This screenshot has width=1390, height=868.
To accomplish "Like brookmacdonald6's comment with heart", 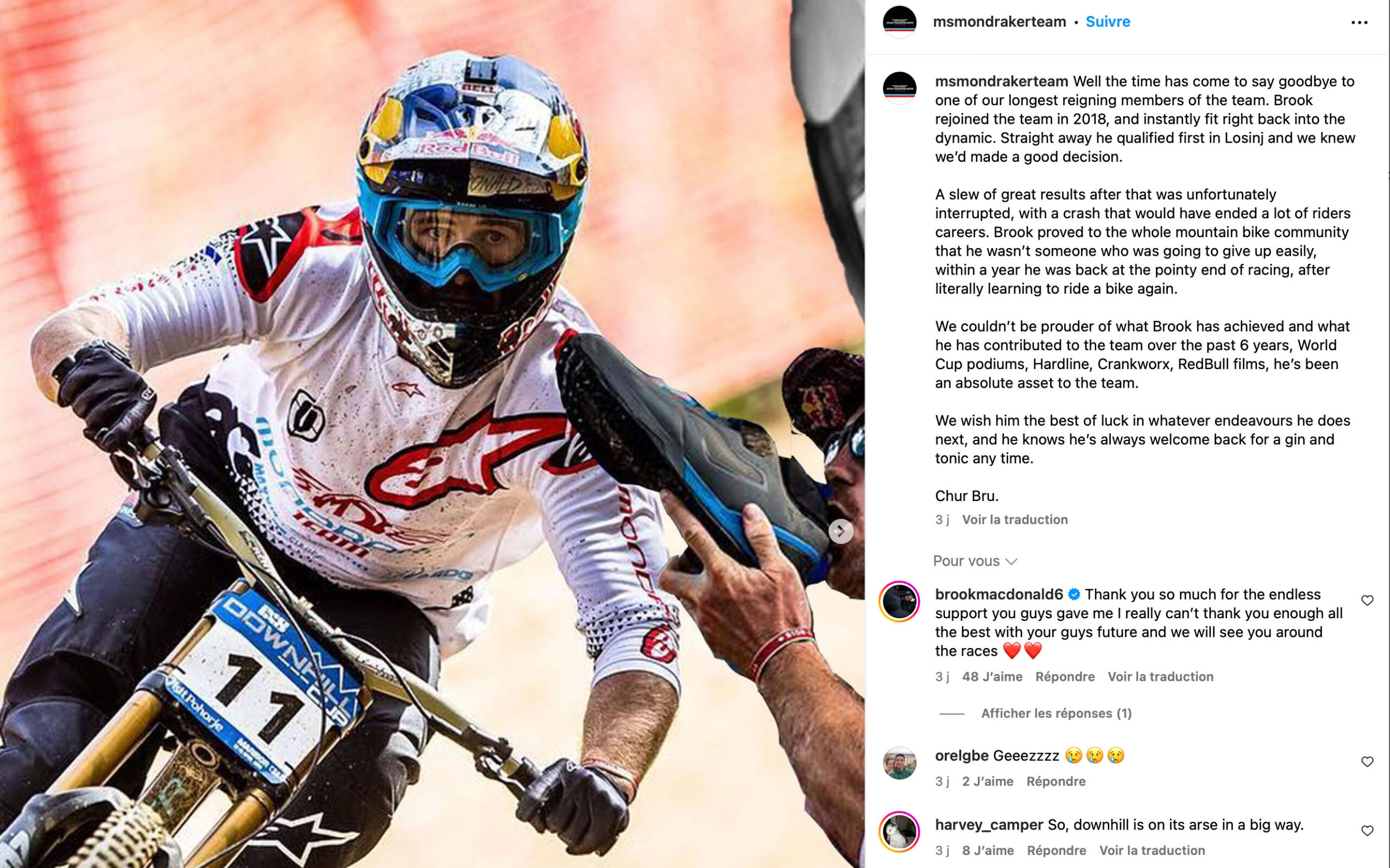I will 1367,600.
